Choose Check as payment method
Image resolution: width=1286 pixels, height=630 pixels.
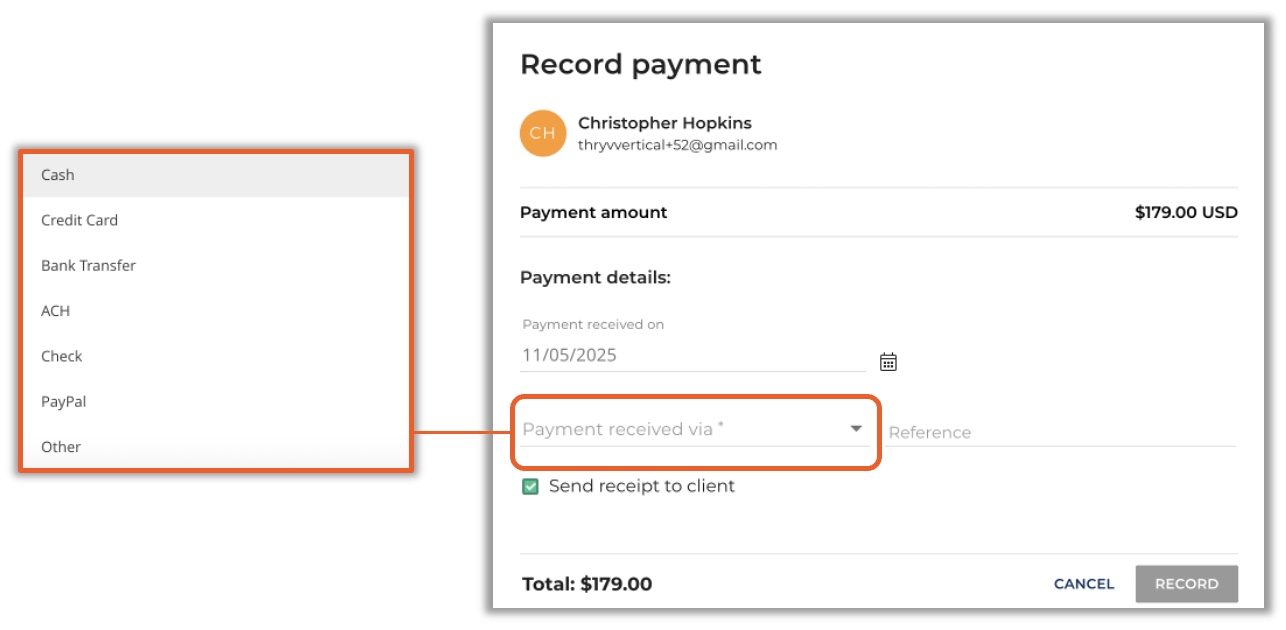point(61,356)
